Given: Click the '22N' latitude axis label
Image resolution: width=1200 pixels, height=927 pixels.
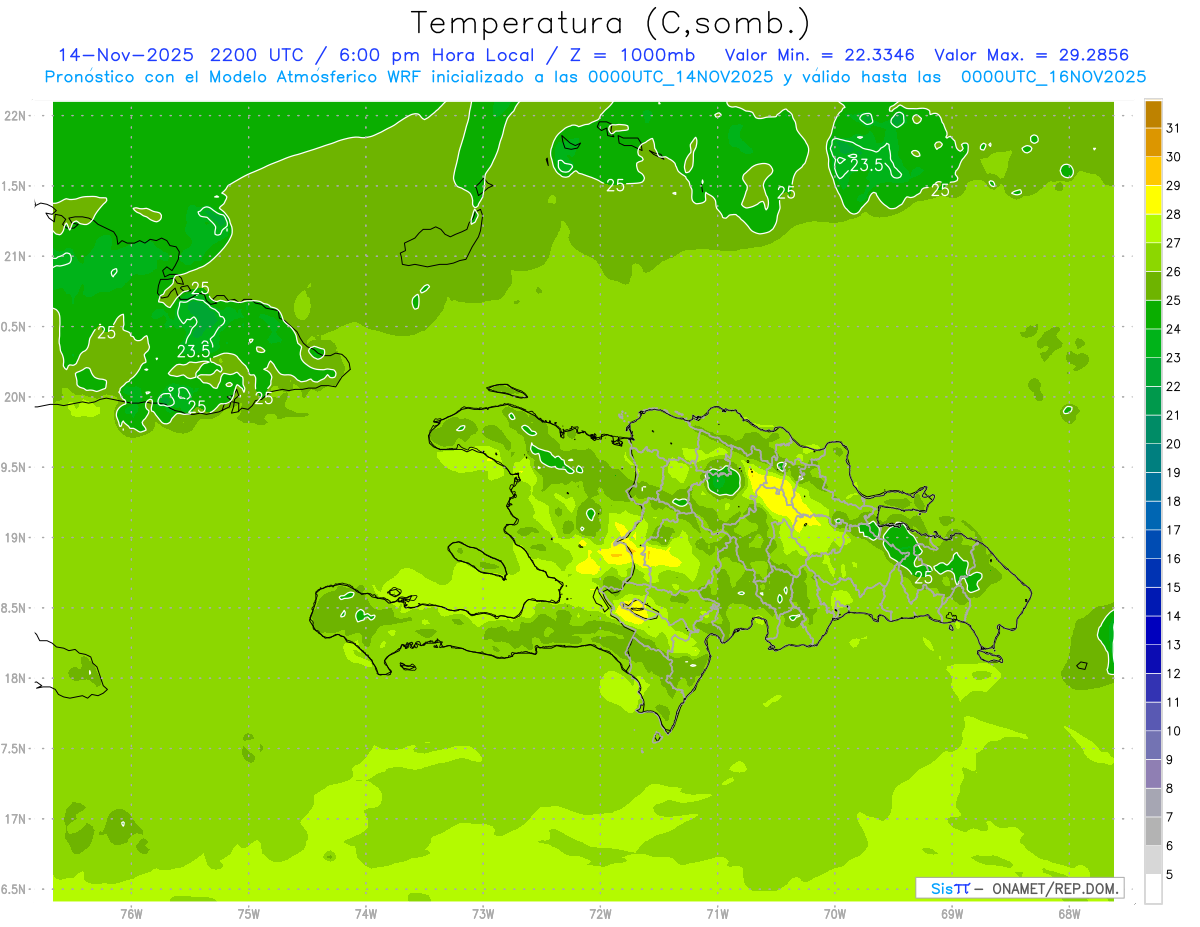Looking at the screenshot, I should click(x=14, y=115).
